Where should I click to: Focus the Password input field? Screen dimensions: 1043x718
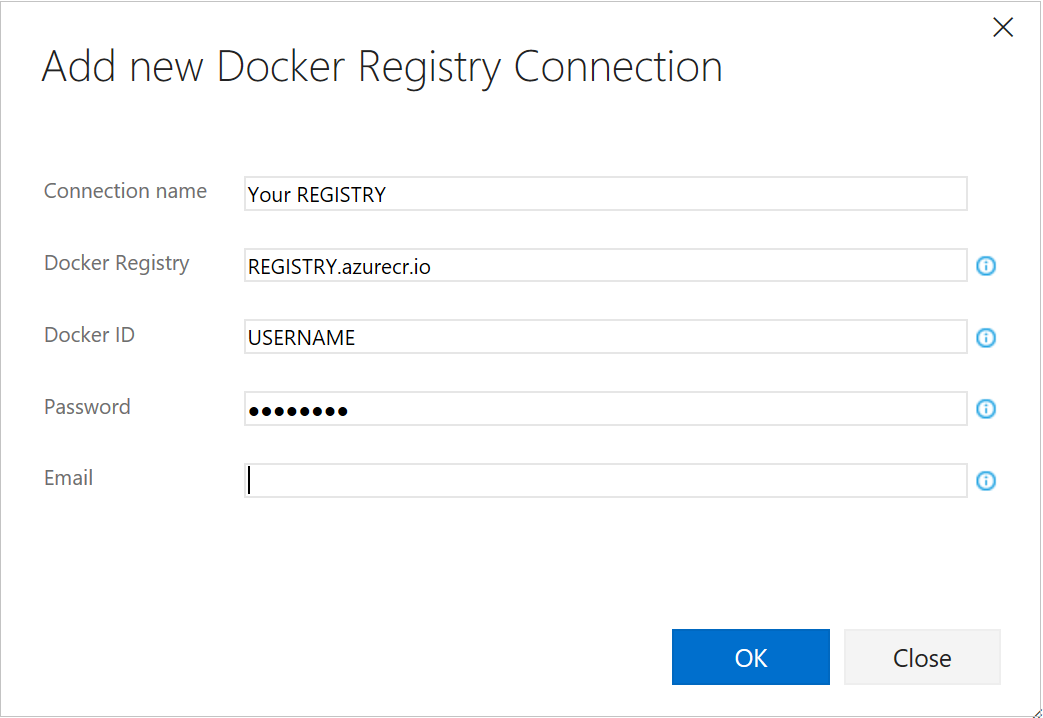tap(605, 409)
